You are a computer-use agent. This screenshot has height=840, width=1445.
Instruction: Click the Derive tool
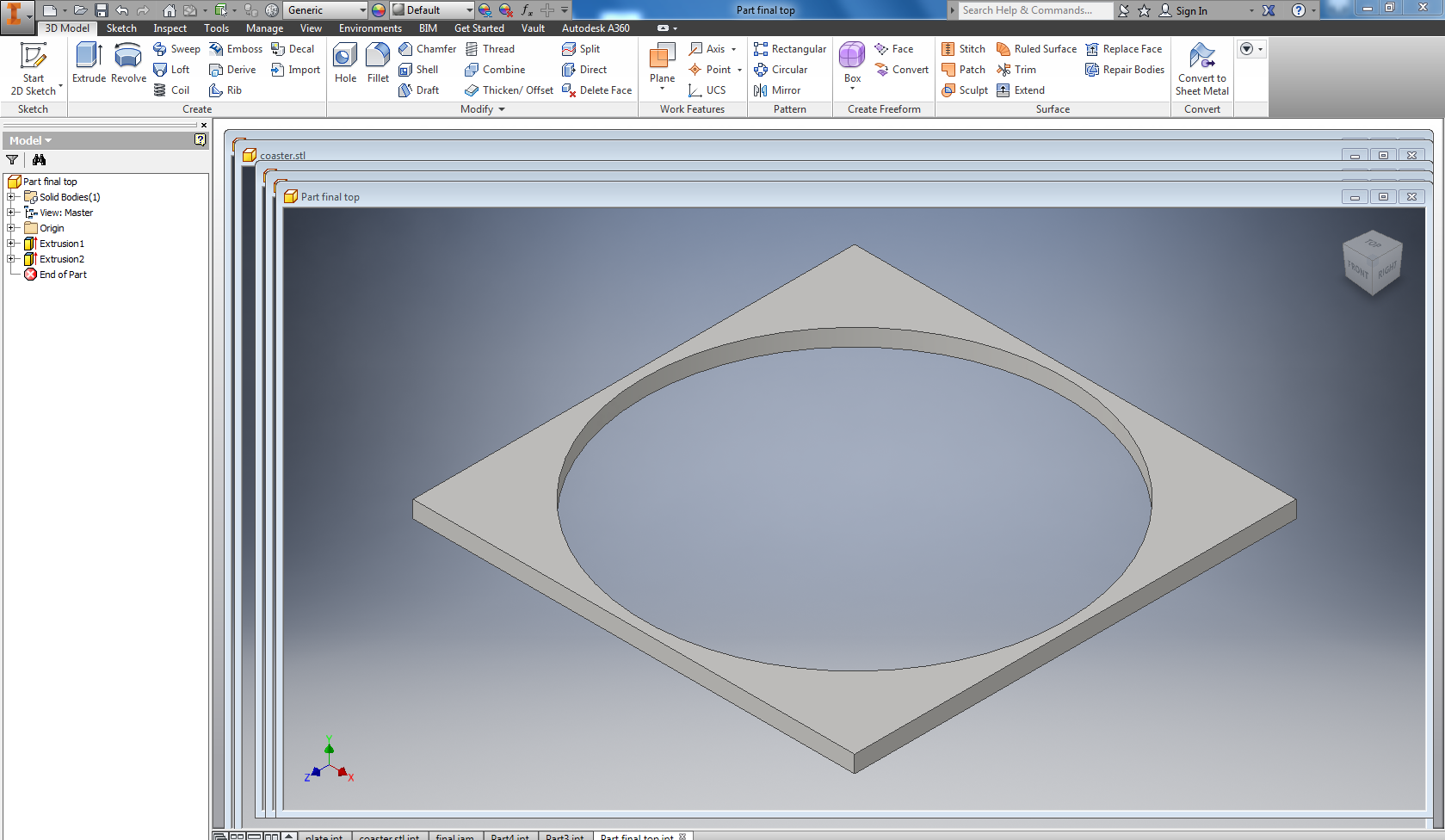(x=232, y=70)
